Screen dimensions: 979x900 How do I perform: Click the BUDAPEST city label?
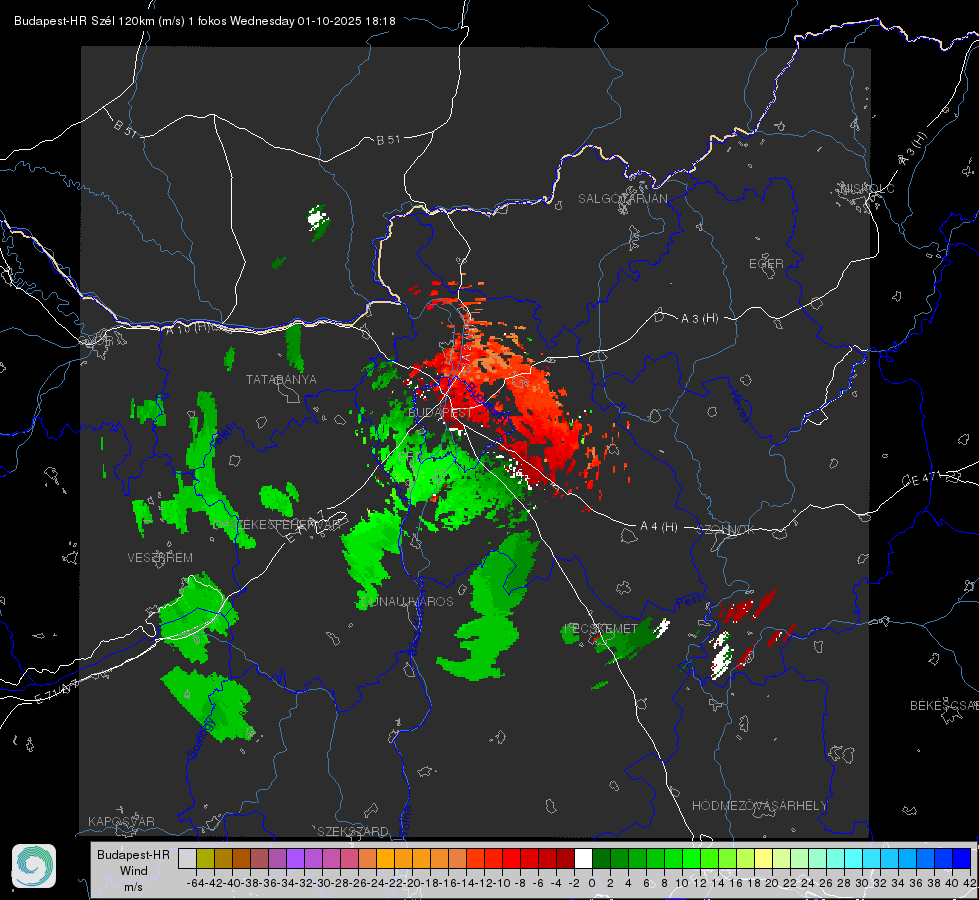click(440, 413)
